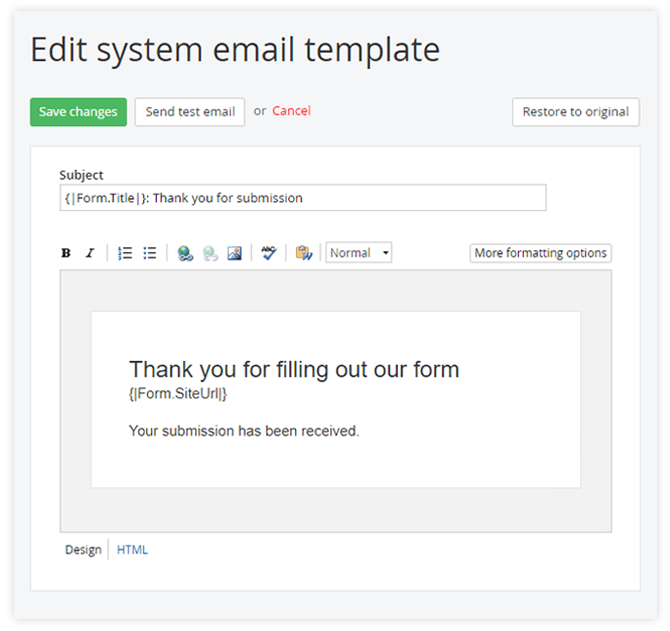Insert a numbered list
The width and height of the screenshot is (670, 631).
(125, 253)
